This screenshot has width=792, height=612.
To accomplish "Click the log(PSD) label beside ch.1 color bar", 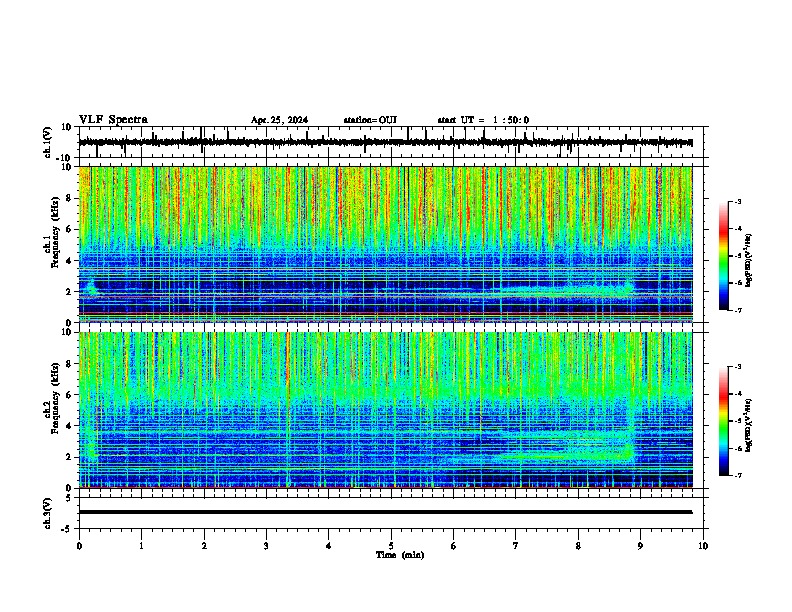I will click(748, 260).
